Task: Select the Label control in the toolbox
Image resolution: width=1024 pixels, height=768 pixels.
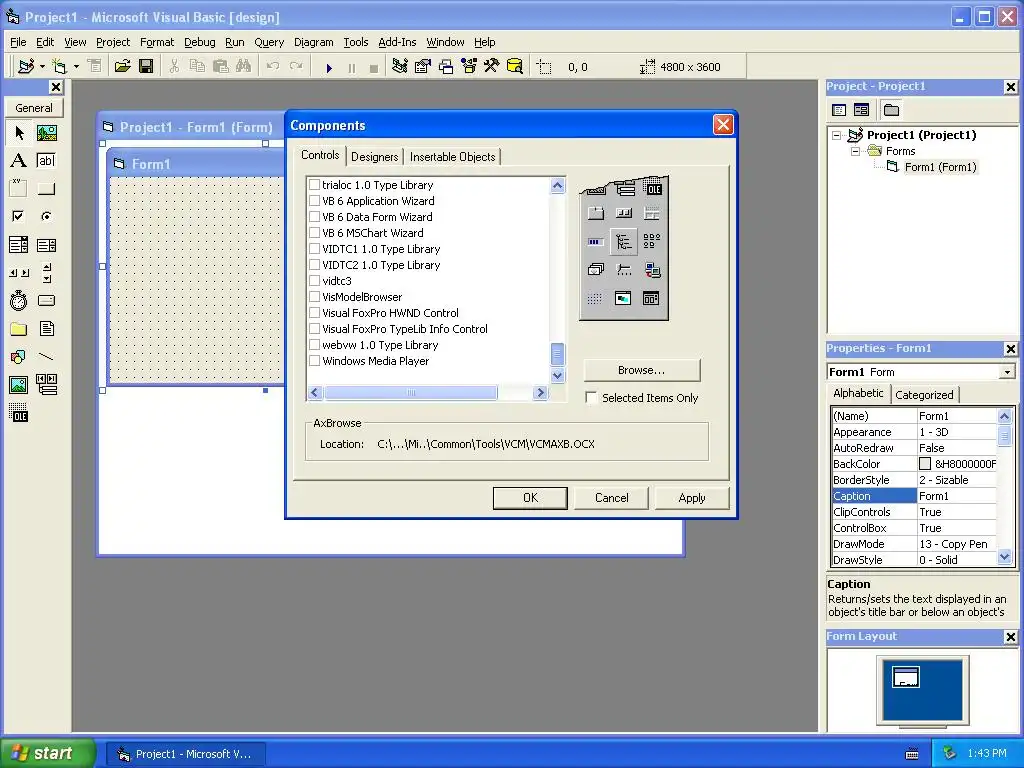Action: [19, 161]
